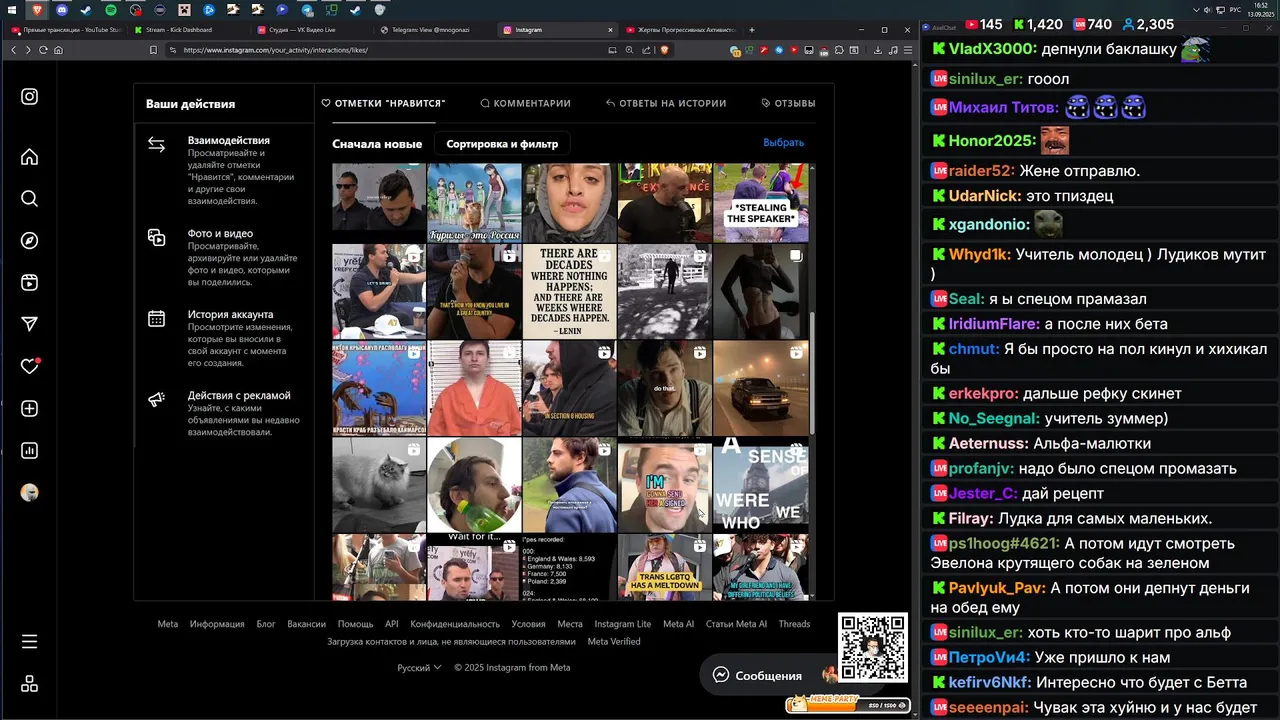Click Discord icon in the taskbar
The image size is (1280, 720).
click(x=62, y=10)
